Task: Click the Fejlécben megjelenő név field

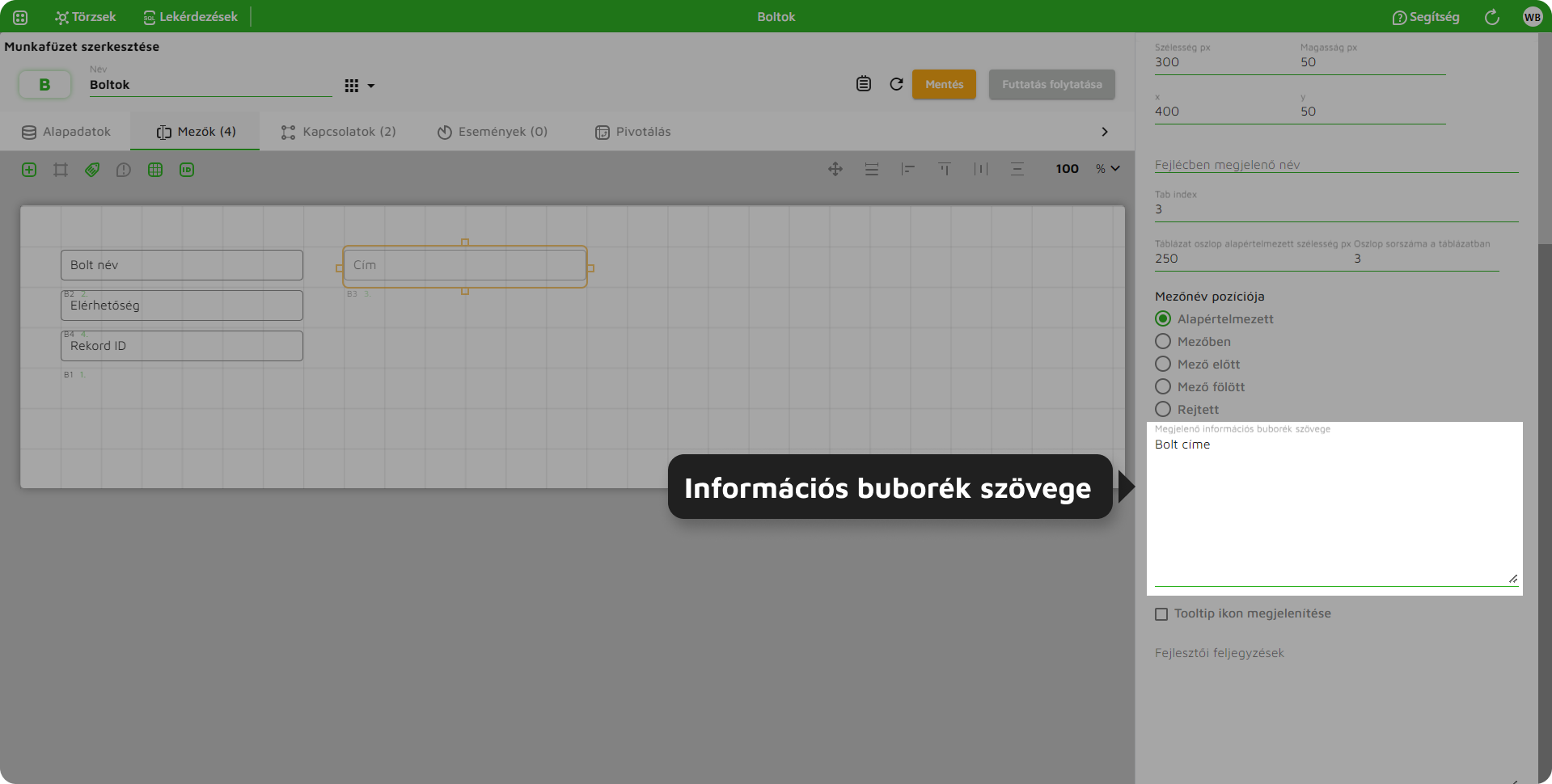Action: point(1336,165)
